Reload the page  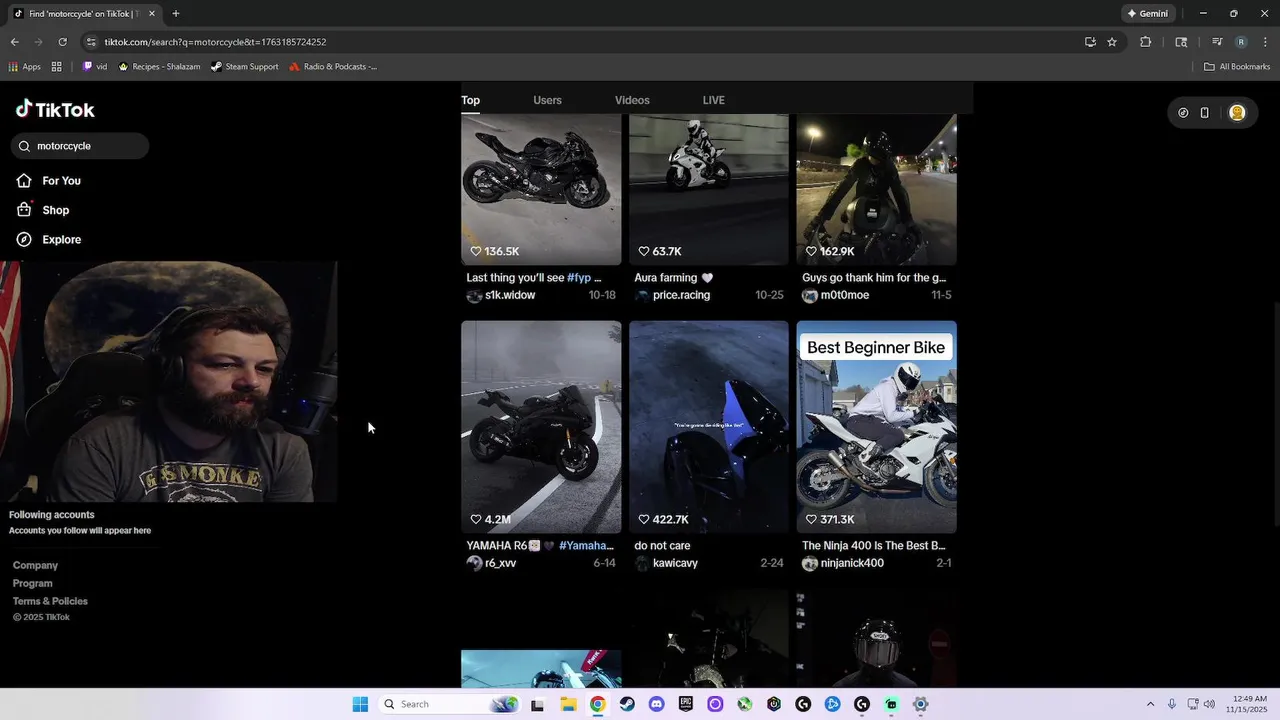(62, 42)
